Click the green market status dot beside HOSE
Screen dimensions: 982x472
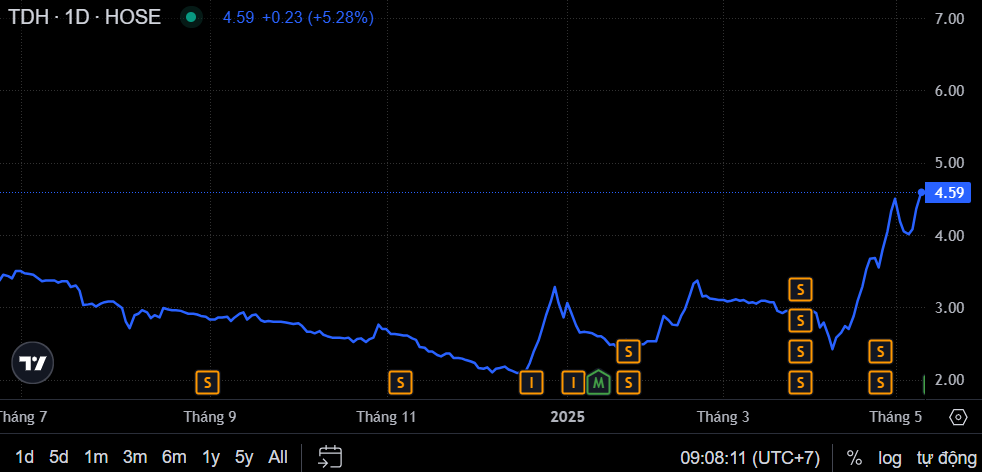click(x=191, y=18)
